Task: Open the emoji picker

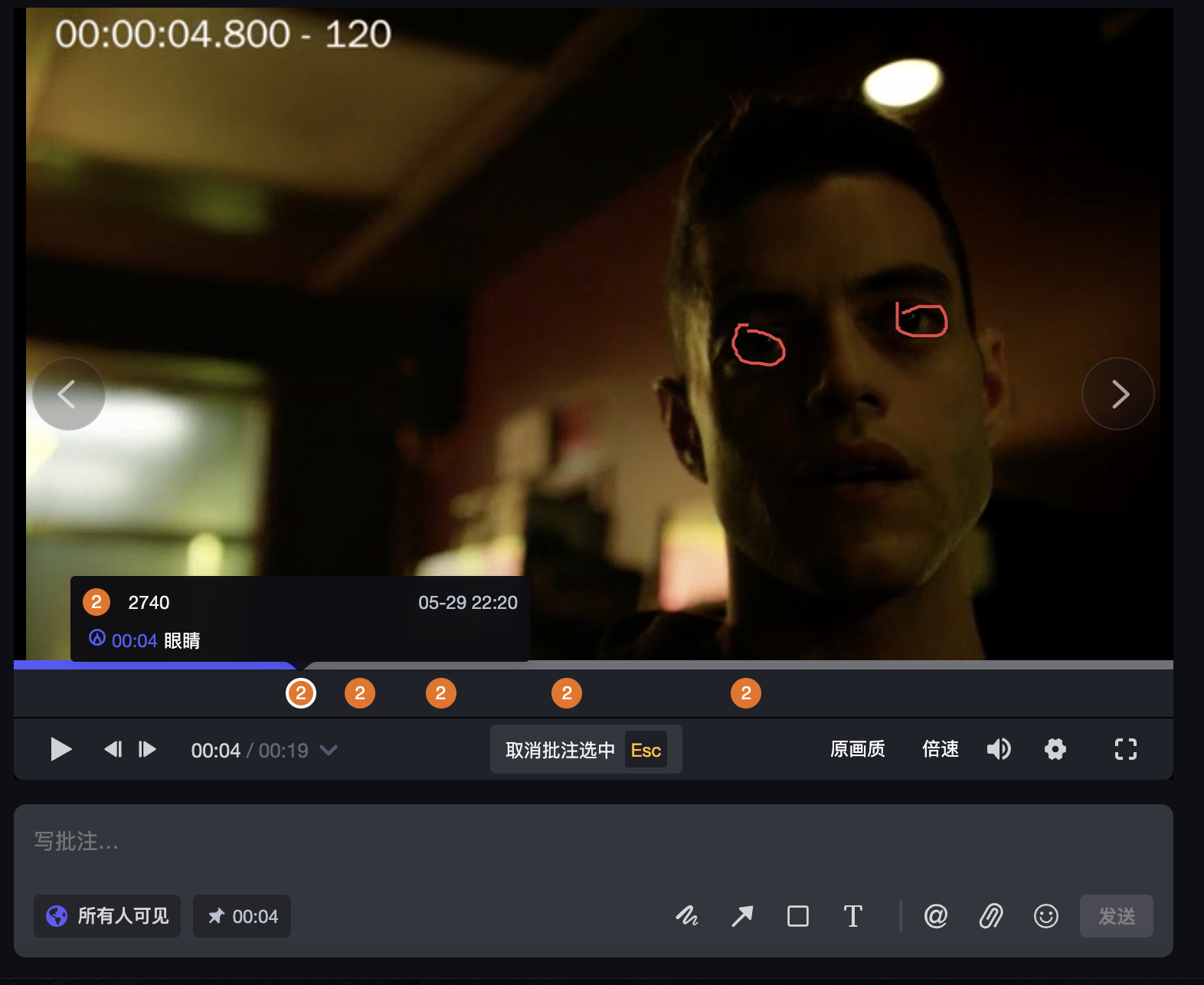Action: pyautogui.click(x=1046, y=916)
